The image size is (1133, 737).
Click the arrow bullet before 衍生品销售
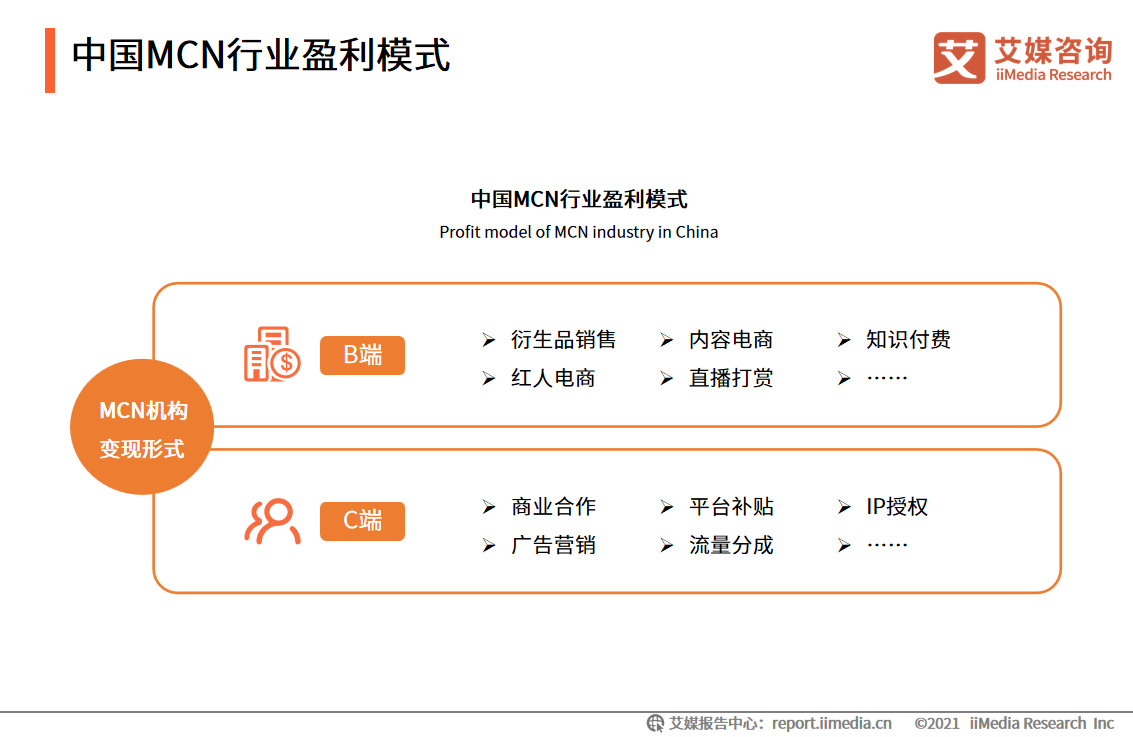point(488,341)
